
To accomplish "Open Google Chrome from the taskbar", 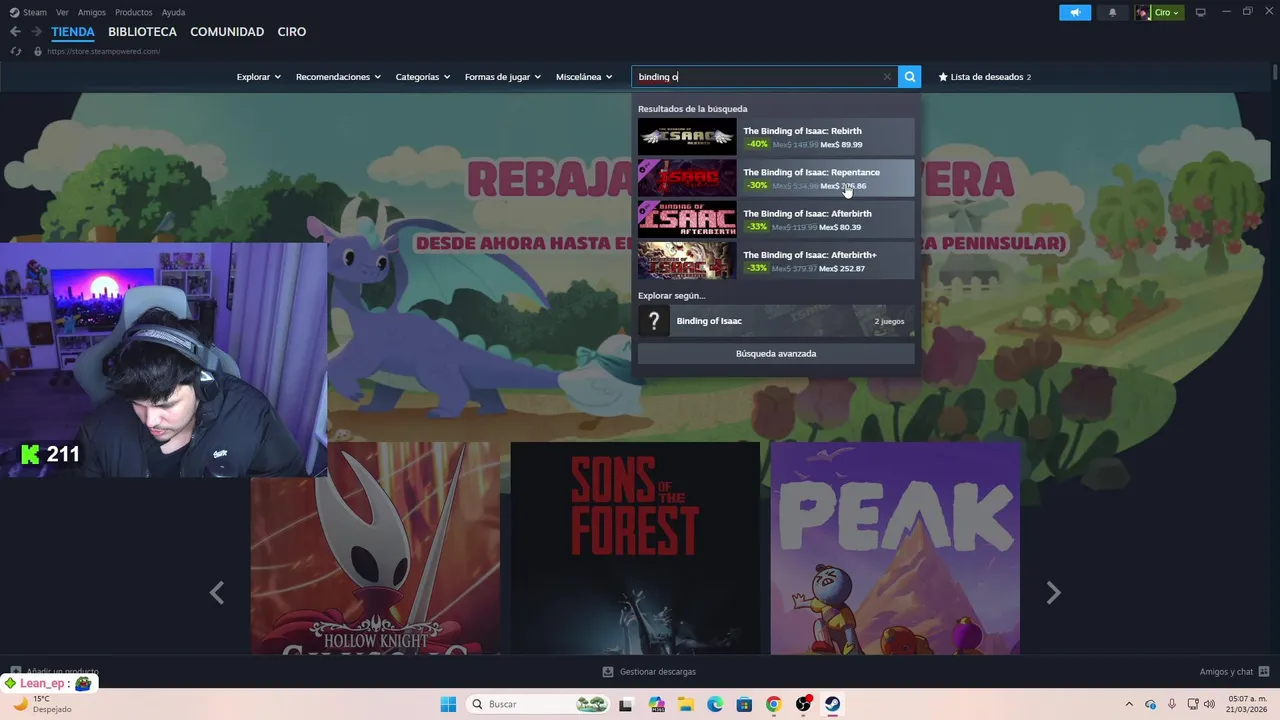I will pyautogui.click(x=773, y=704).
